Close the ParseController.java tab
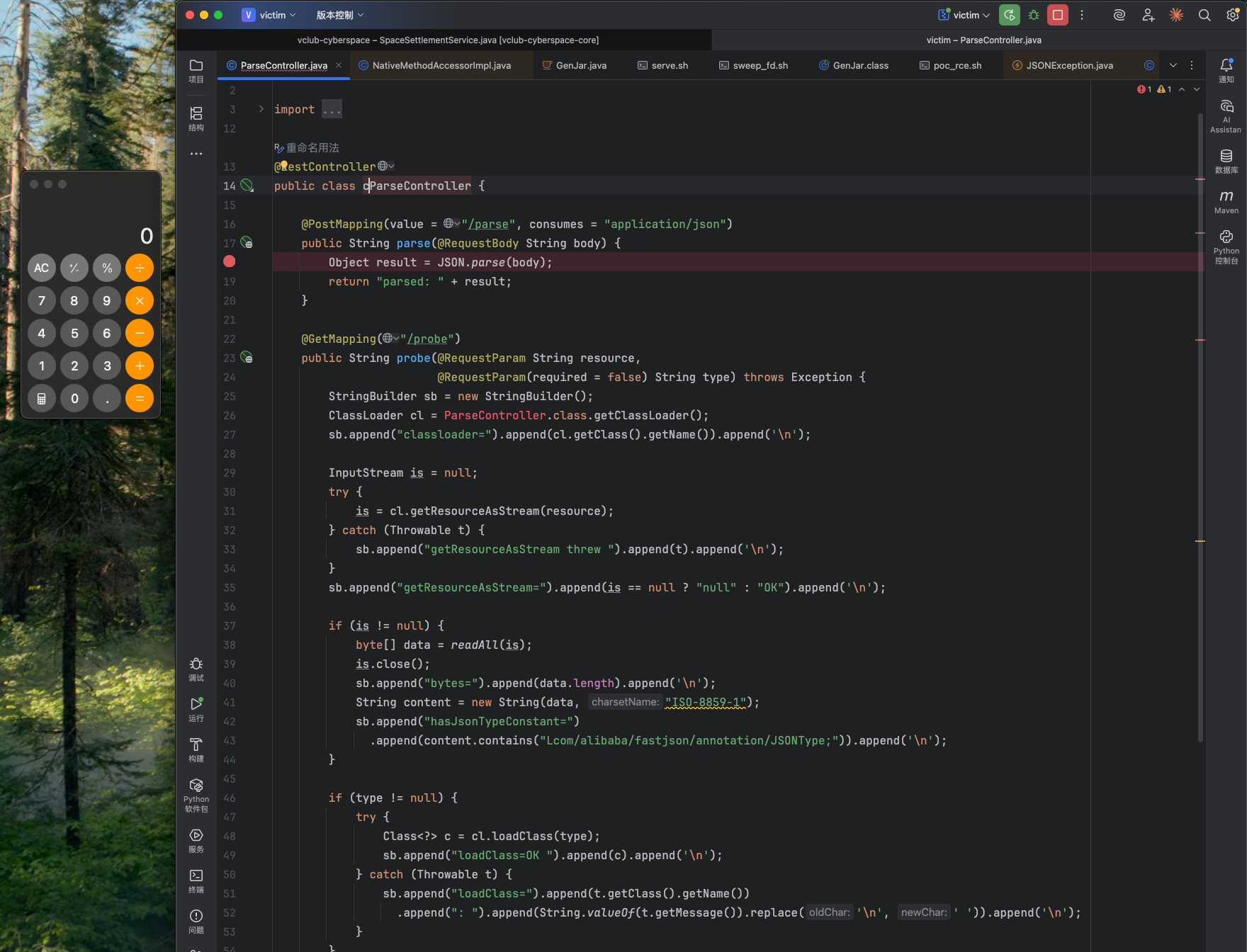 [x=339, y=65]
